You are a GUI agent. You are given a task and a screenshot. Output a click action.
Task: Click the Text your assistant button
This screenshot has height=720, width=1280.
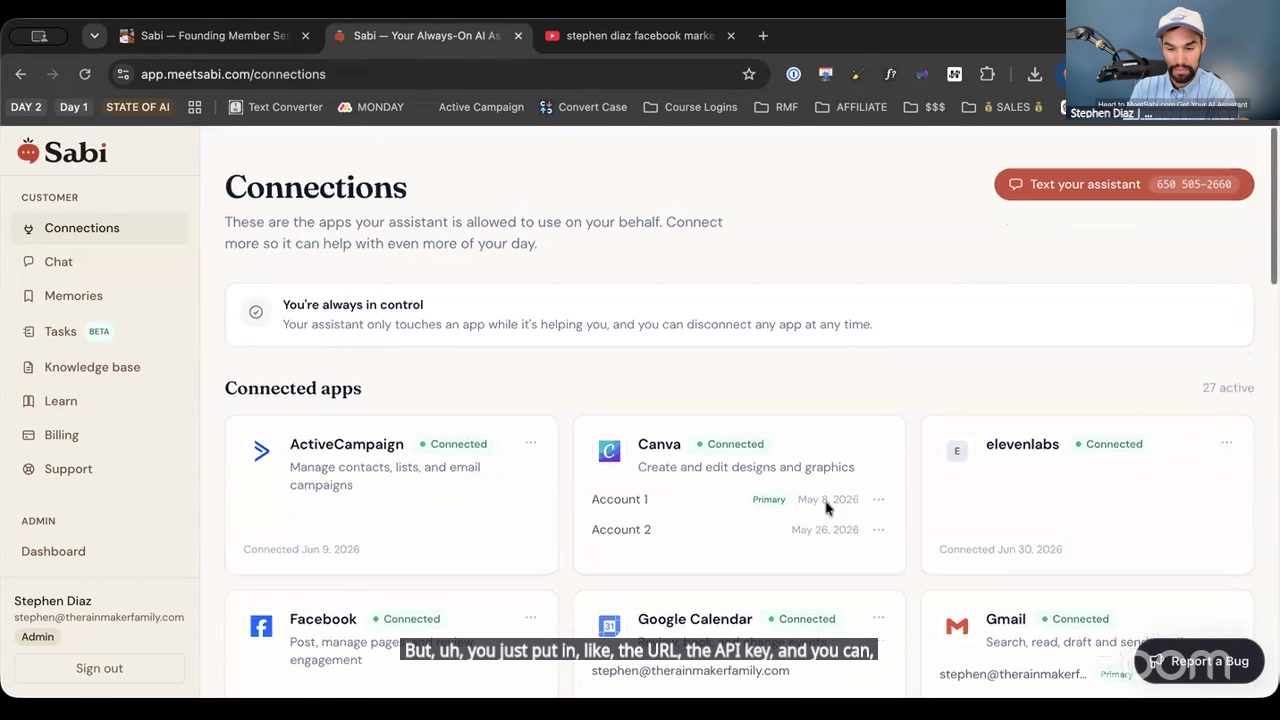tap(1124, 184)
